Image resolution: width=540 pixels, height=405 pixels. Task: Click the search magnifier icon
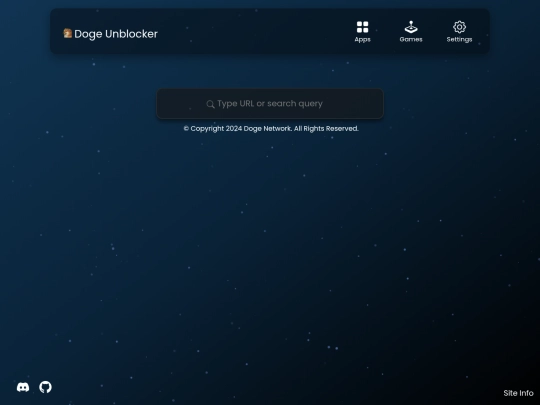point(210,104)
